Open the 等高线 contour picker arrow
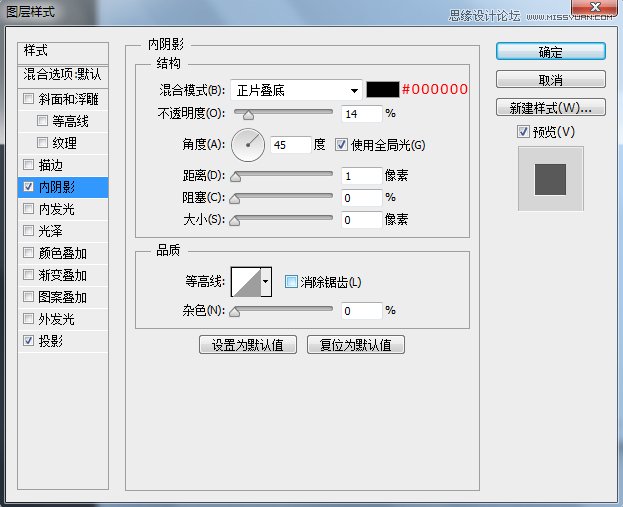The image size is (623, 507). click(x=266, y=282)
